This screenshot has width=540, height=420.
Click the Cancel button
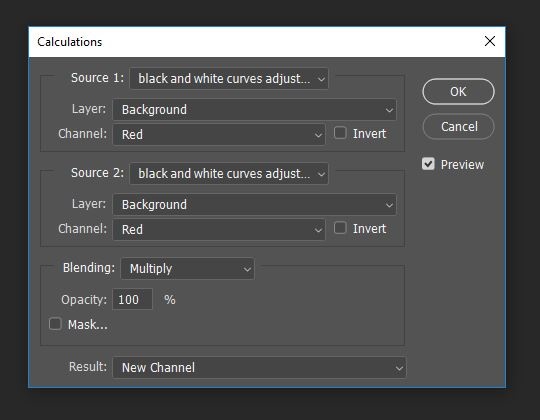click(x=458, y=127)
